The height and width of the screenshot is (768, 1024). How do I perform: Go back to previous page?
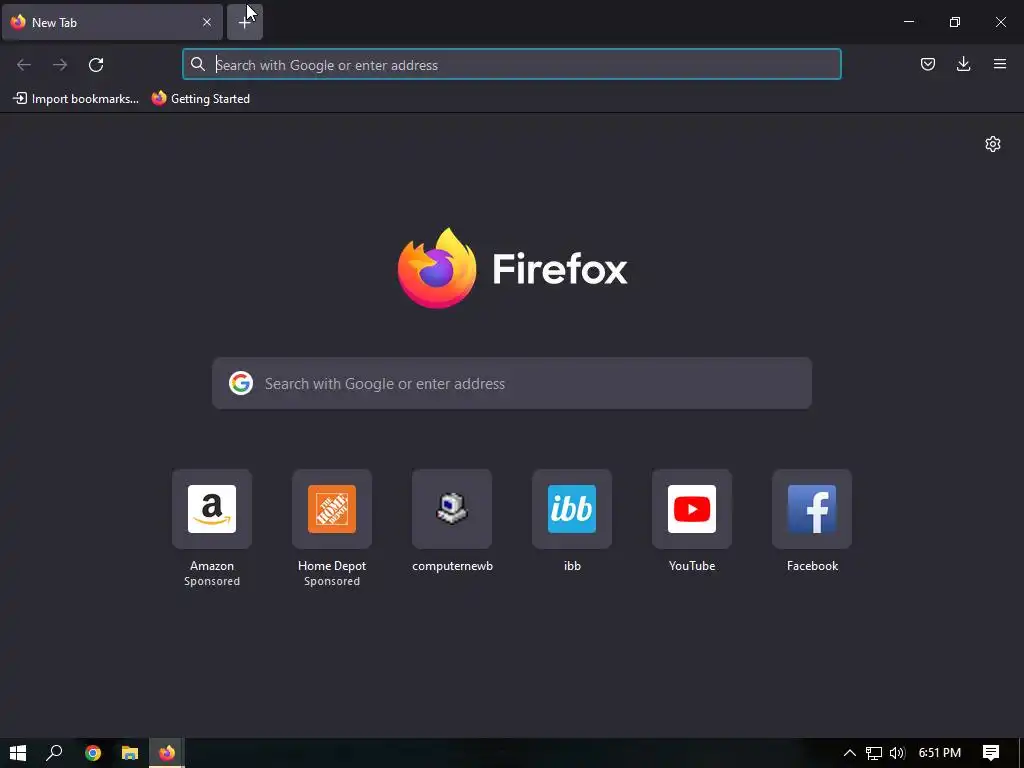(x=24, y=65)
